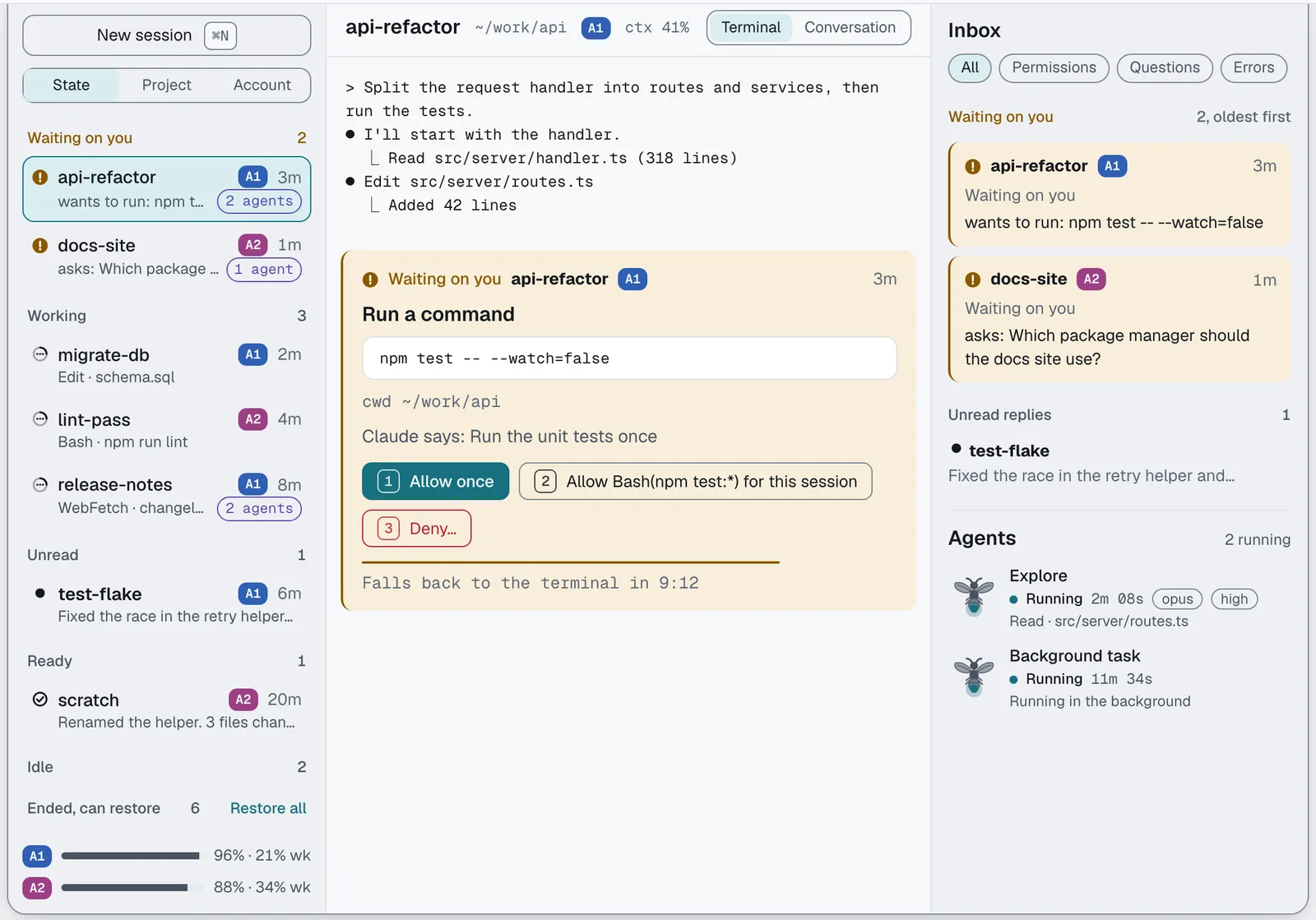
Task: Click migrate-db working spinner icon
Action: point(39,354)
